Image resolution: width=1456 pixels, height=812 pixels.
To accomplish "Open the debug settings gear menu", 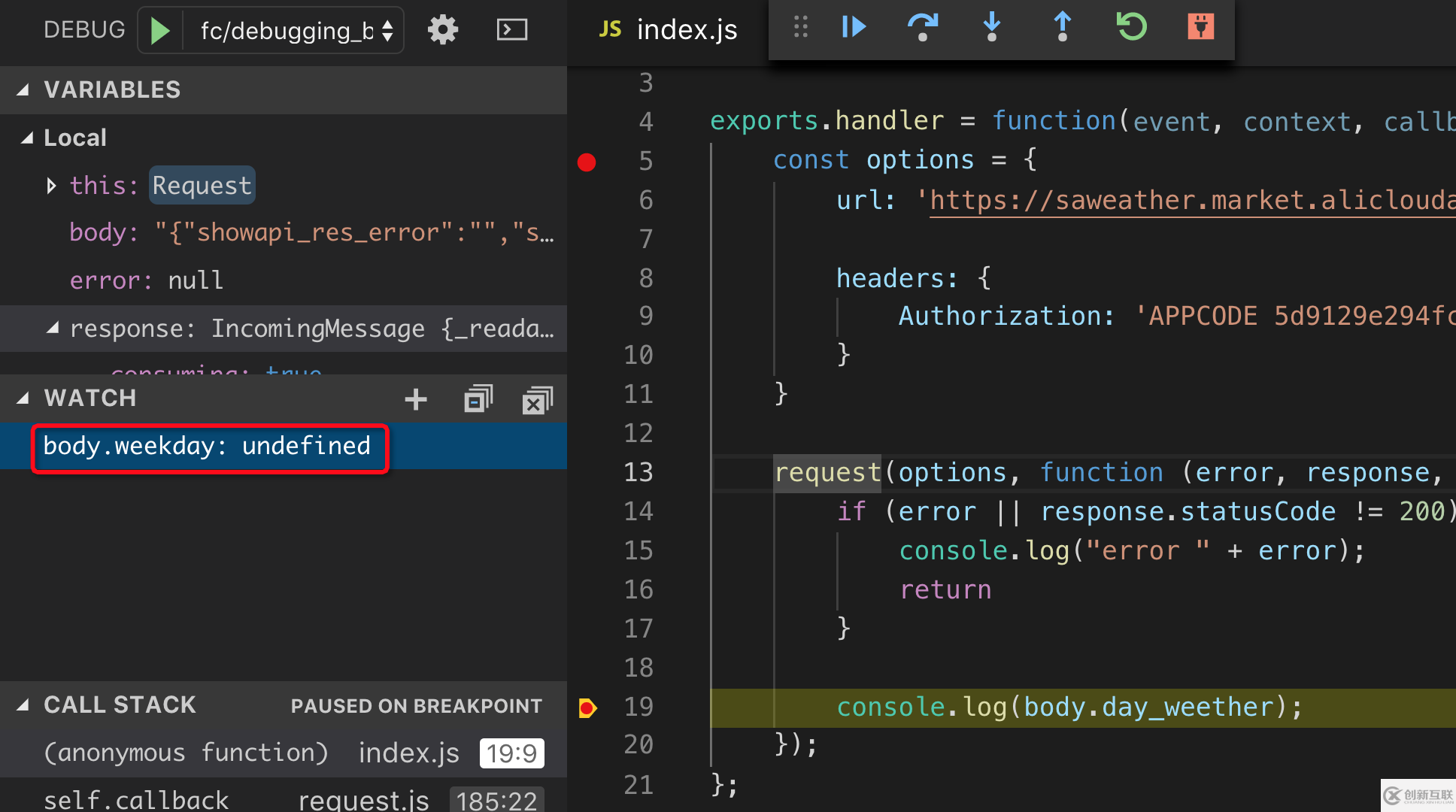I will tap(440, 27).
